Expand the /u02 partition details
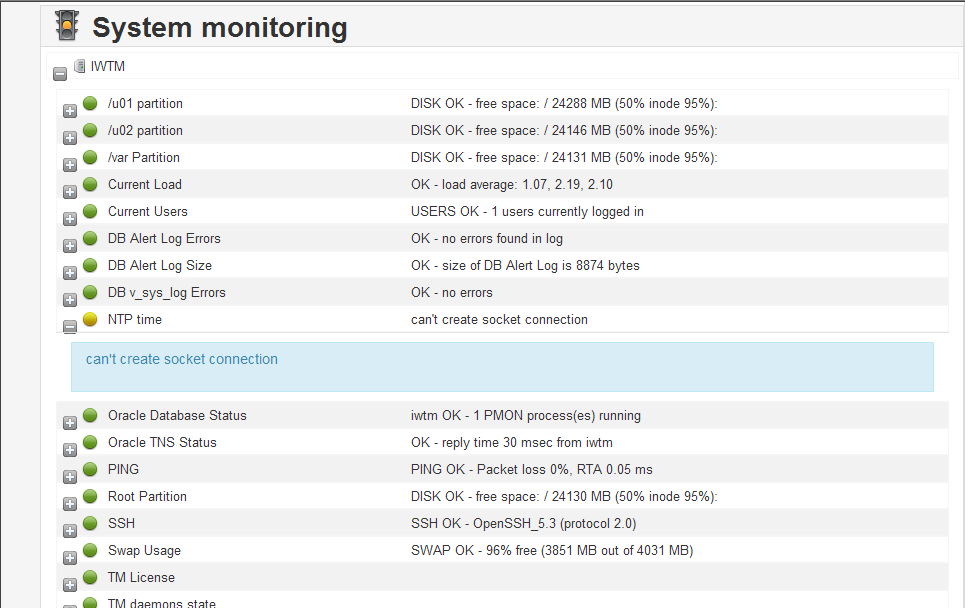 point(70,137)
